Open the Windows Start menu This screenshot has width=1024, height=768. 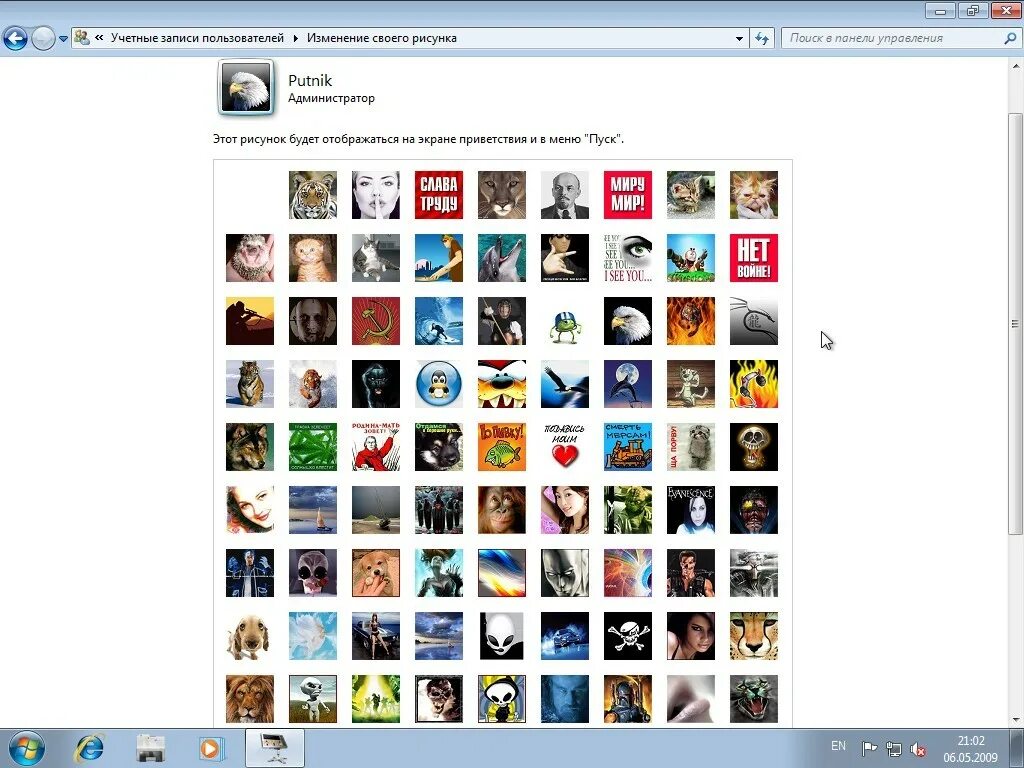click(x=26, y=748)
